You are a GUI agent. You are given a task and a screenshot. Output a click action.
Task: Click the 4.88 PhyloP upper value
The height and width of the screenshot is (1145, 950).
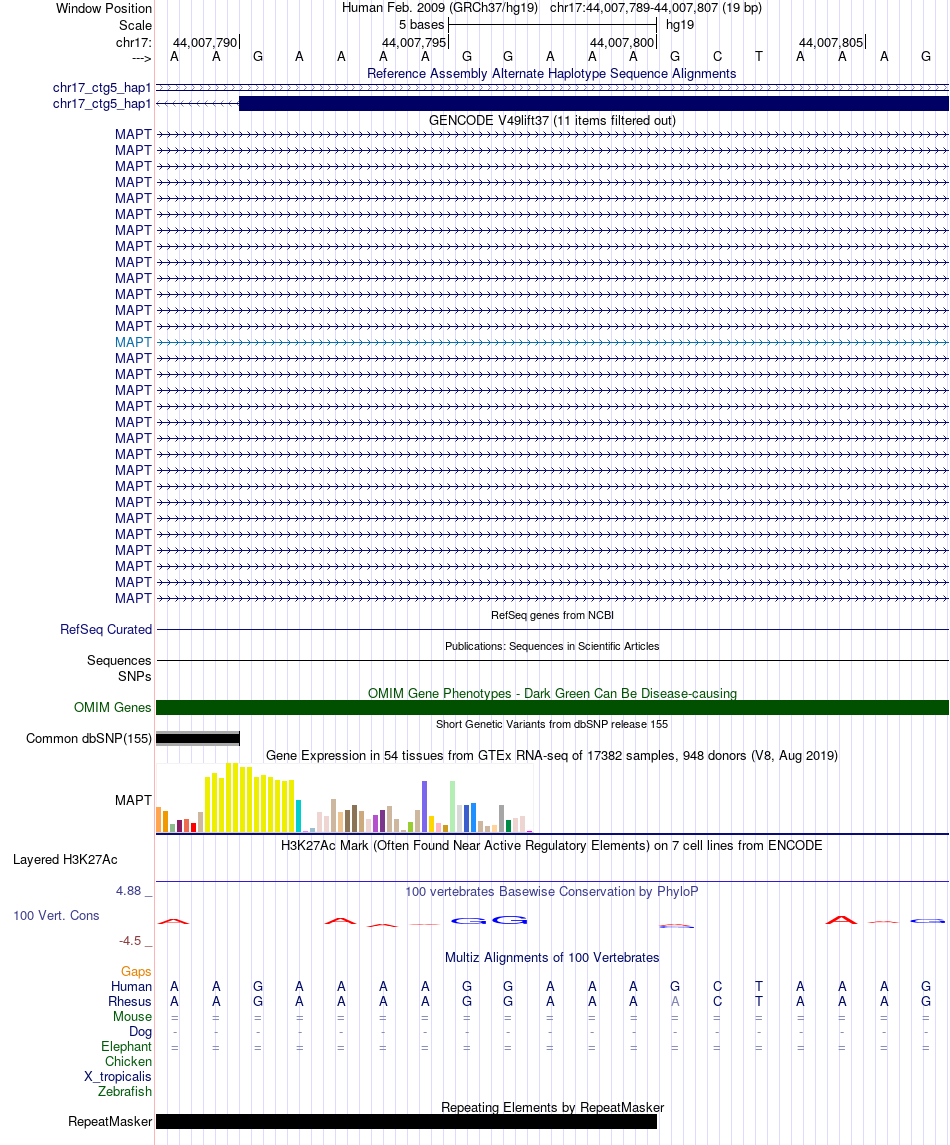(x=129, y=891)
